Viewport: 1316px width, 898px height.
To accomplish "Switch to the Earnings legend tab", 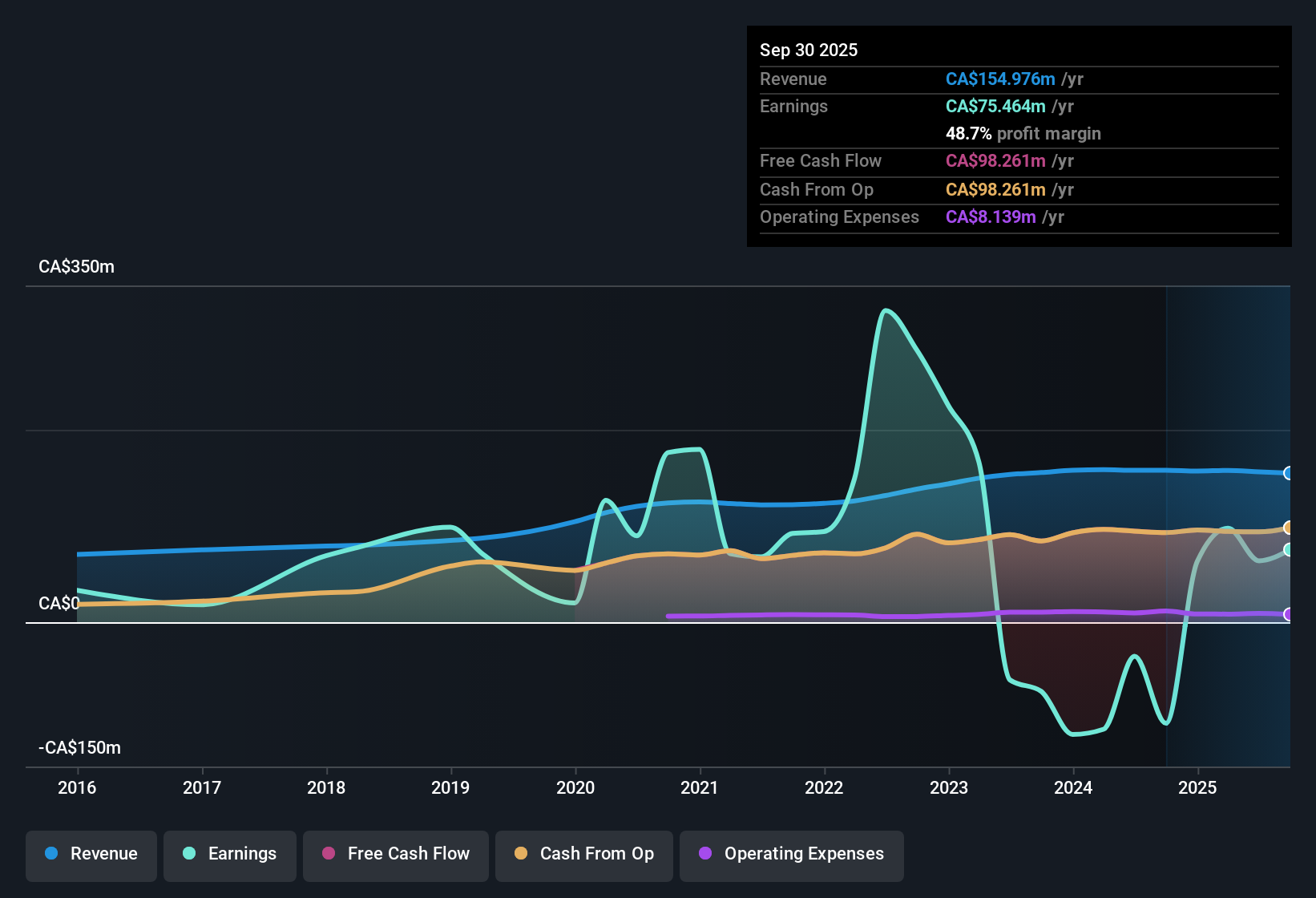I will [230, 854].
